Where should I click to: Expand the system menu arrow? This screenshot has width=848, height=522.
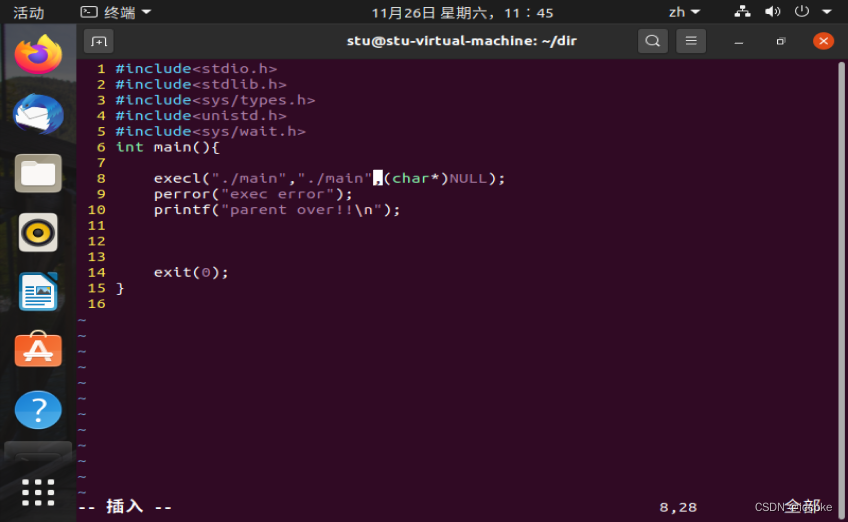pyautogui.click(x=827, y=11)
